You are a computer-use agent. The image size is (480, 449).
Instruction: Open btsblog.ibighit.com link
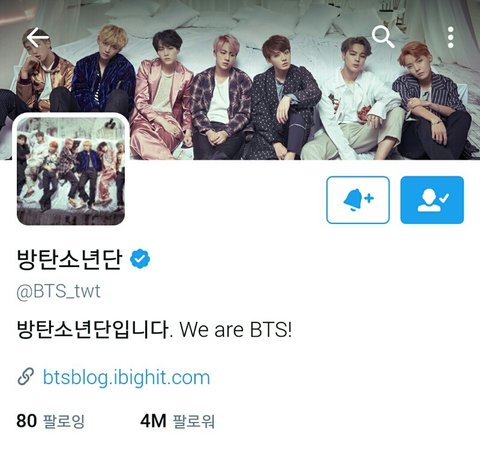tap(127, 378)
